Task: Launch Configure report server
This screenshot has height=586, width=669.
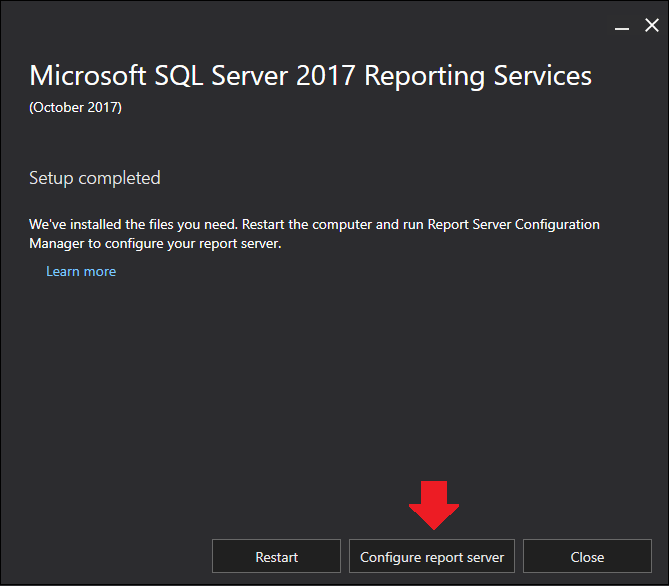Action: (x=432, y=556)
